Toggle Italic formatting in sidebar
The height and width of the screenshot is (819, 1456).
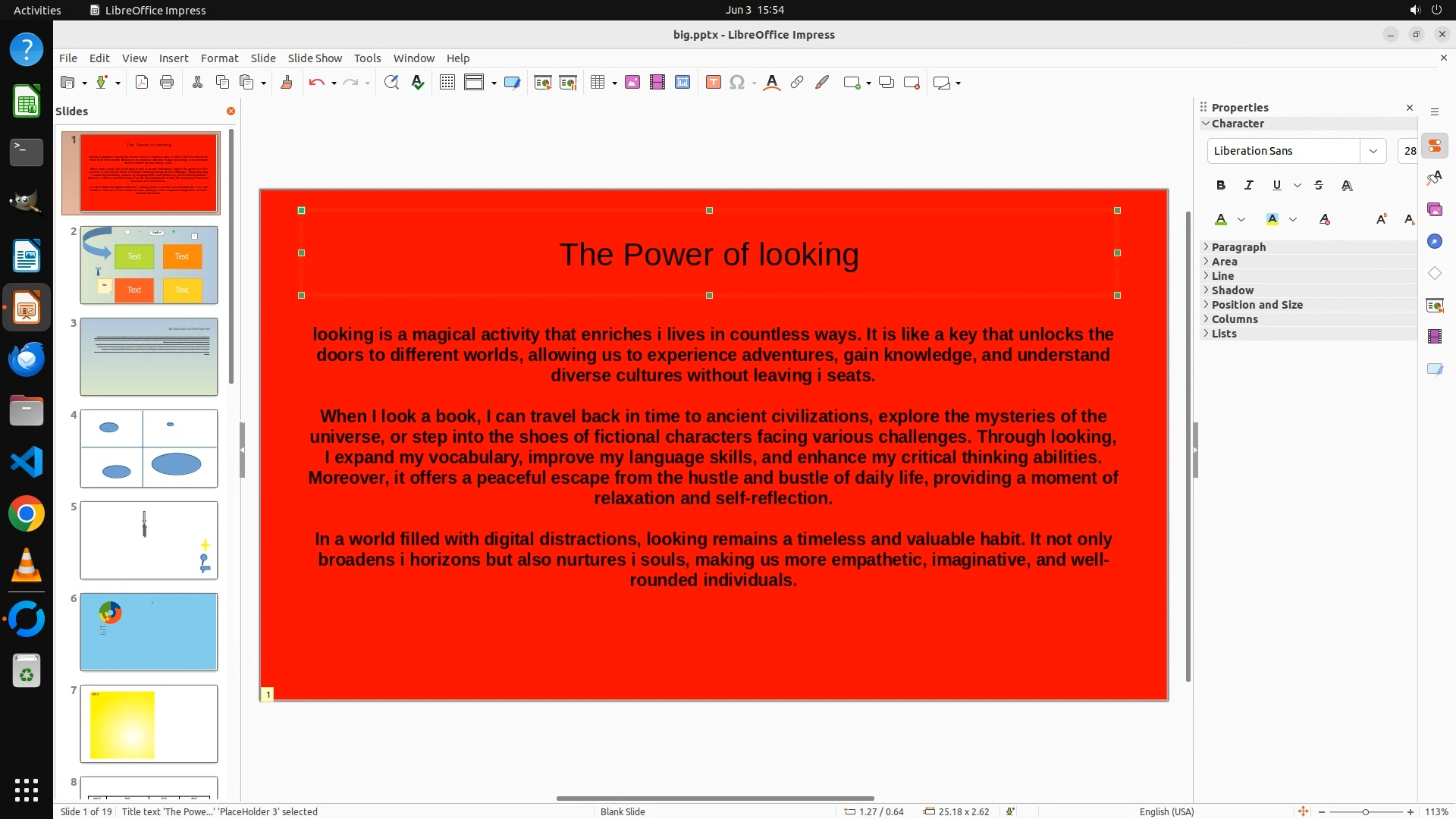coord(1249,185)
